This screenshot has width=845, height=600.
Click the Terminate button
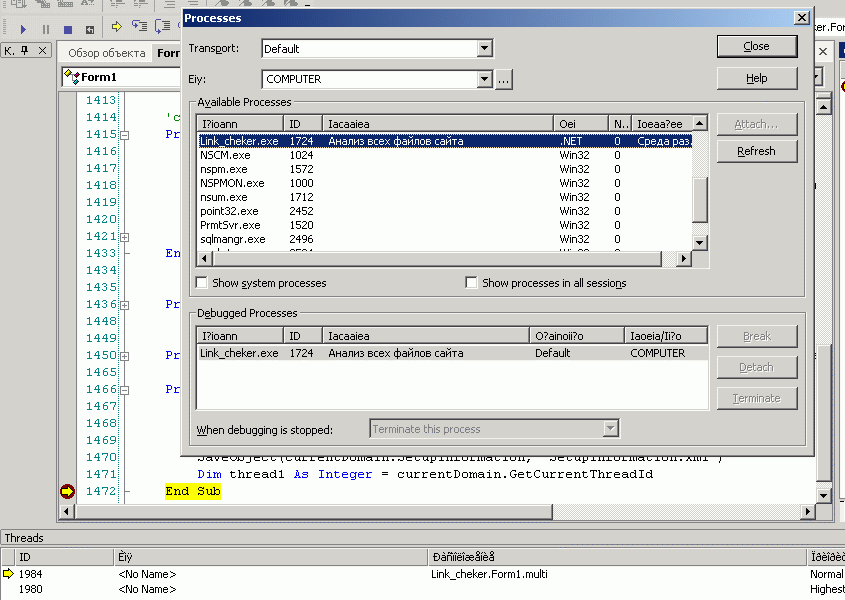click(757, 398)
